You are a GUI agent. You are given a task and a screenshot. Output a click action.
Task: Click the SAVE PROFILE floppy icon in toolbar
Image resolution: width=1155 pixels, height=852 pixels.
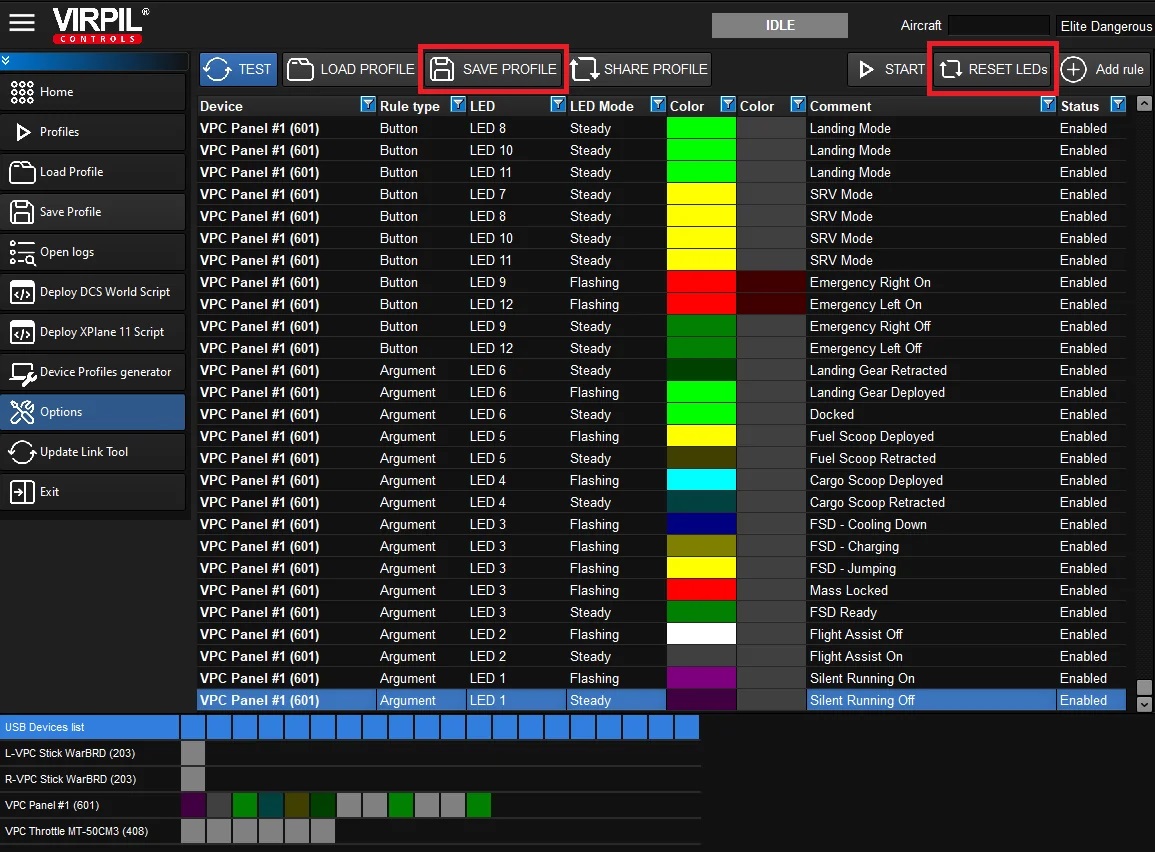(x=442, y=69)
